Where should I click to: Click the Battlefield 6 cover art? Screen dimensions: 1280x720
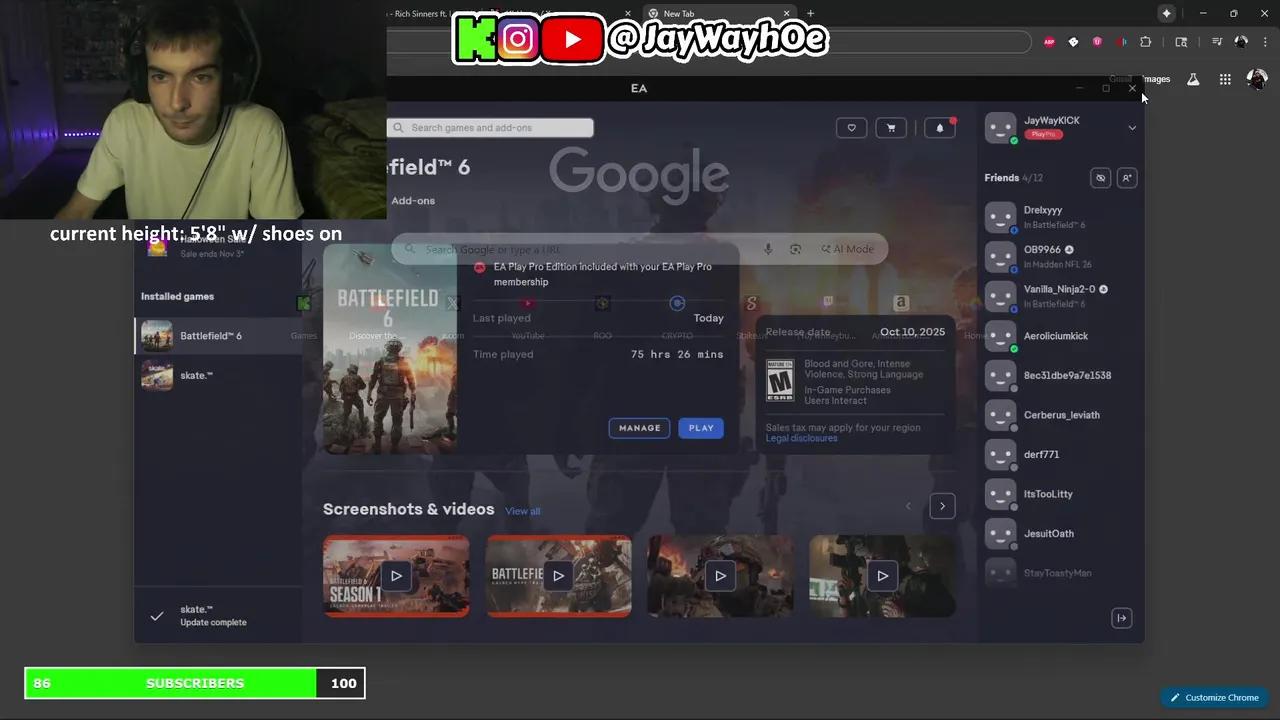pyautogui.click(x=389, y=349)
